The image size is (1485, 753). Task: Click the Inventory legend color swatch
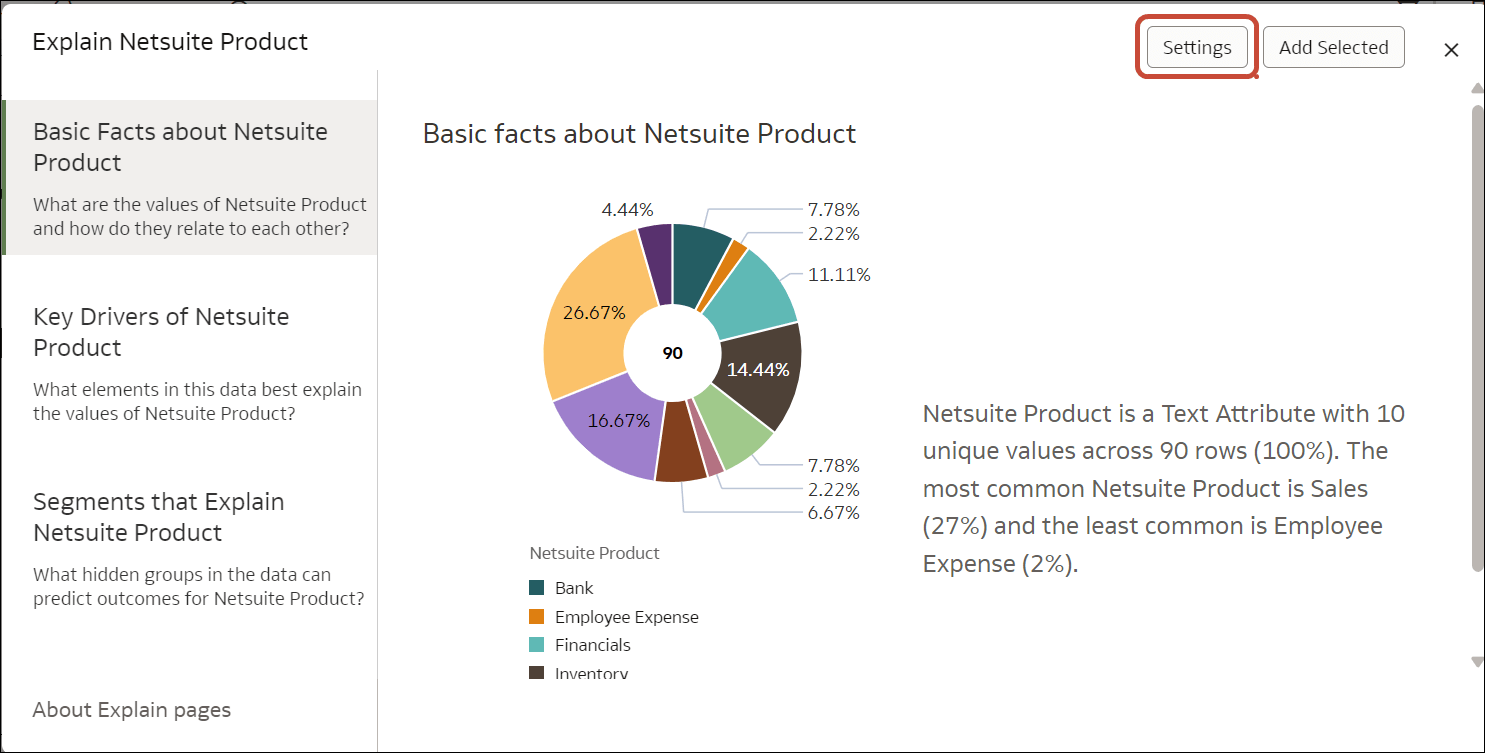(537, 673)
